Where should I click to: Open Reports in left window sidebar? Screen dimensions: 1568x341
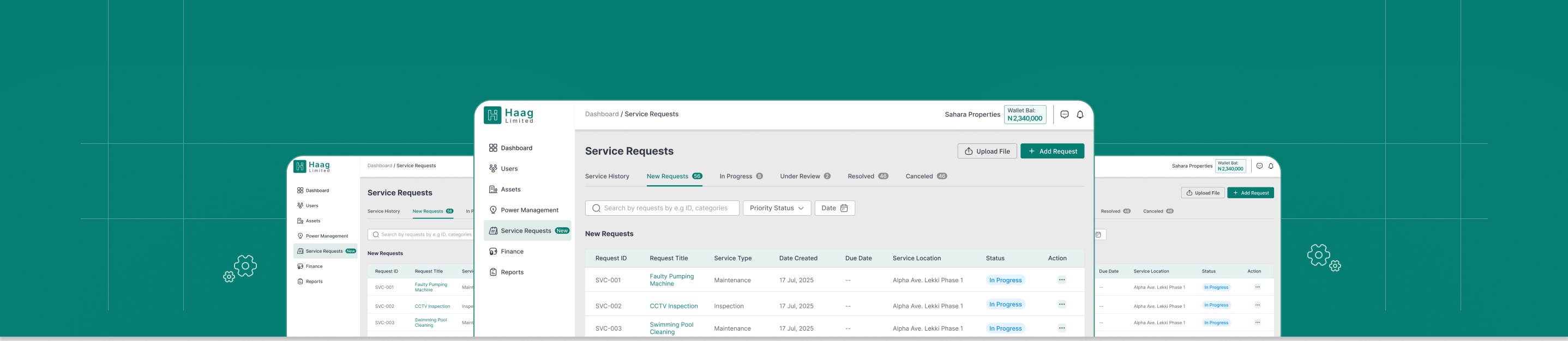310,282
